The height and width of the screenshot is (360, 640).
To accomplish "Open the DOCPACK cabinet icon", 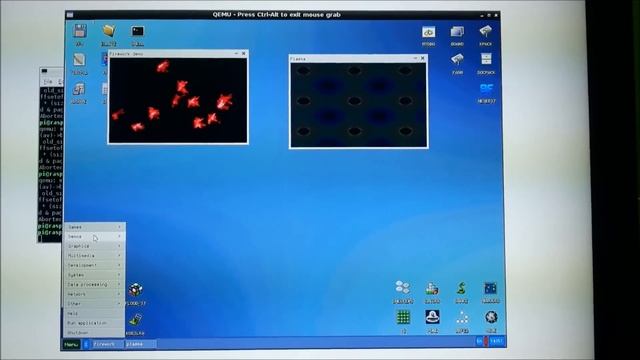I will pos(486,60).
